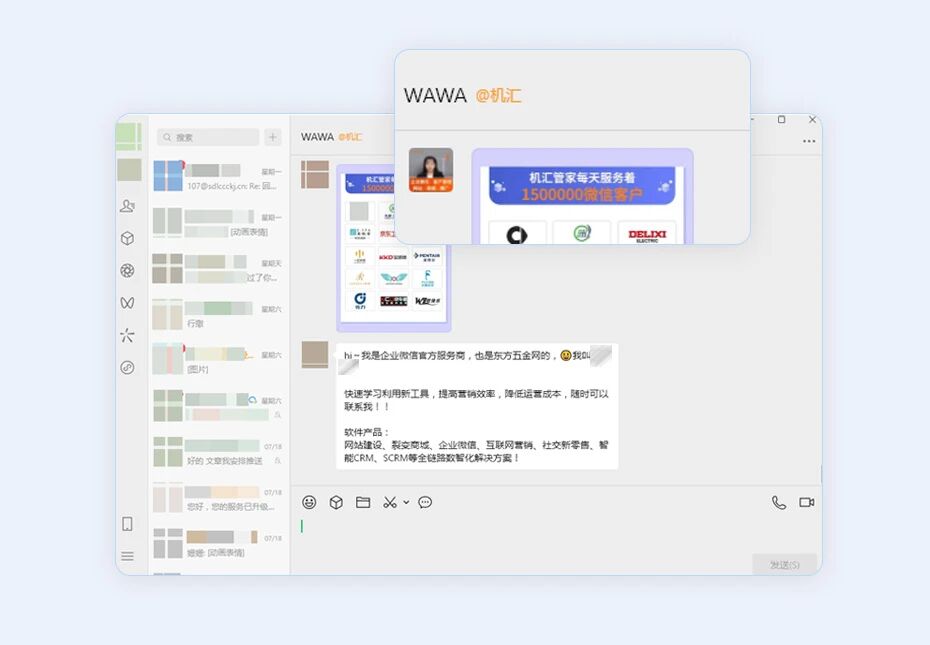Click the spark-shaped sidebar icon
This screenshot has width=930, height=645.
[127, 335]
